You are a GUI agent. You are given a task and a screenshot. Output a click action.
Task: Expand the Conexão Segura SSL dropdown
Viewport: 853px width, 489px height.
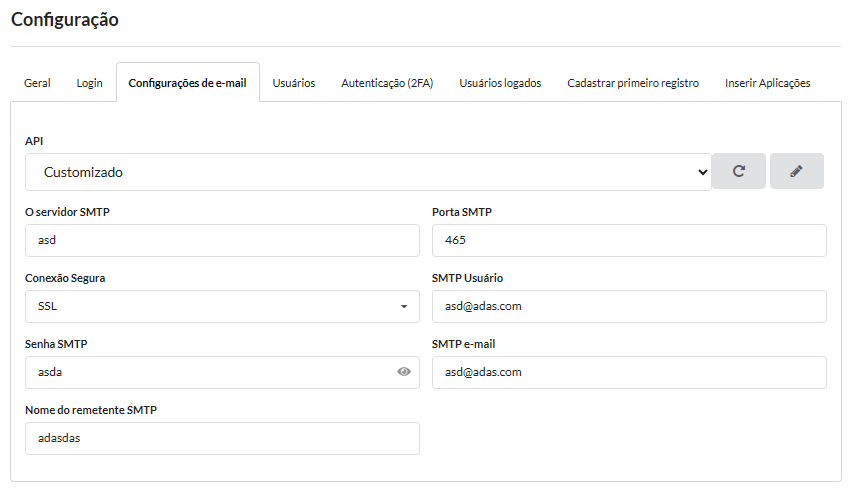[x=222, y=306]
